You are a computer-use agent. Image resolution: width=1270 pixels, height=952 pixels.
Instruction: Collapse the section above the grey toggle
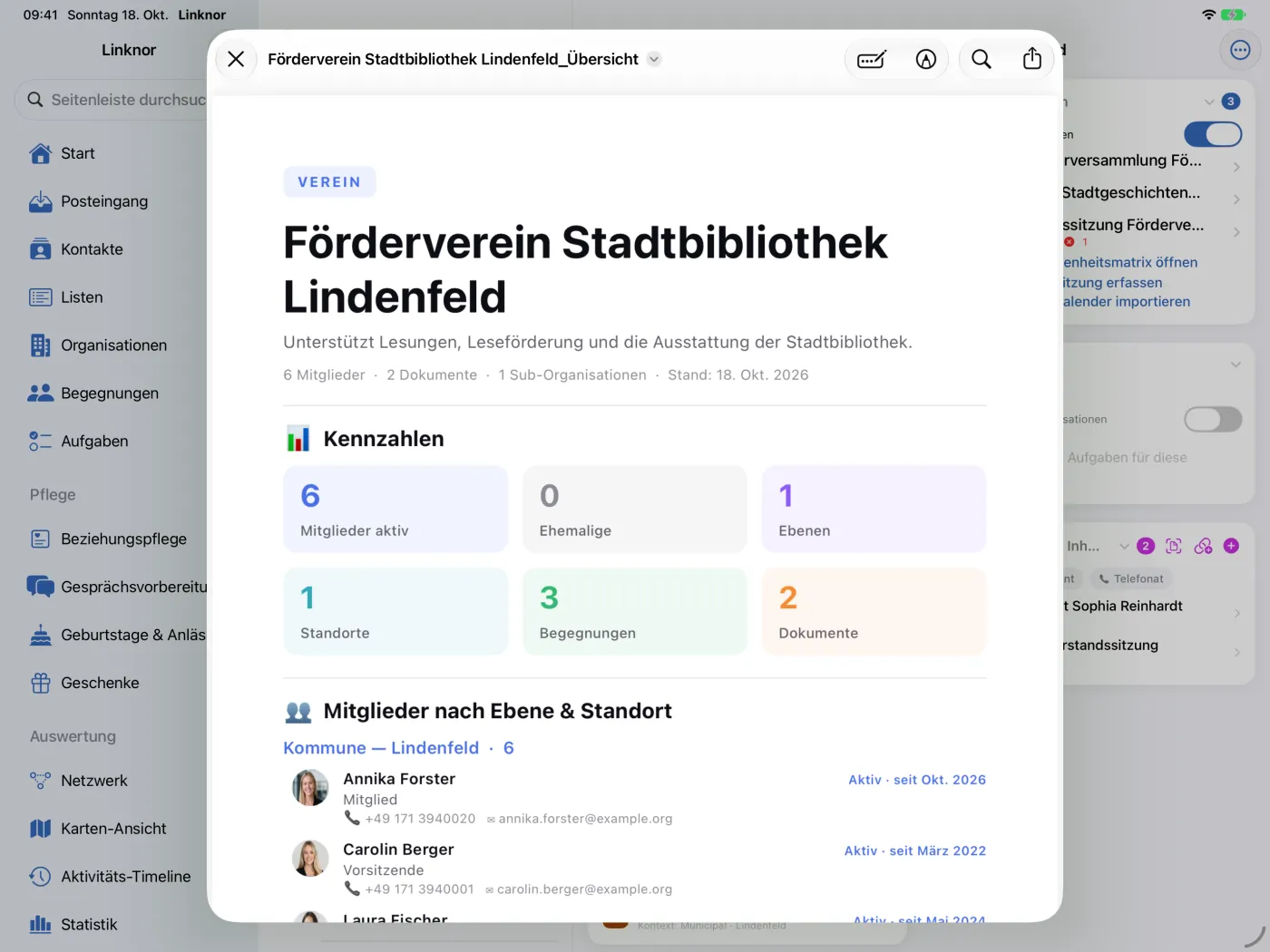(x=1236, y=364)
